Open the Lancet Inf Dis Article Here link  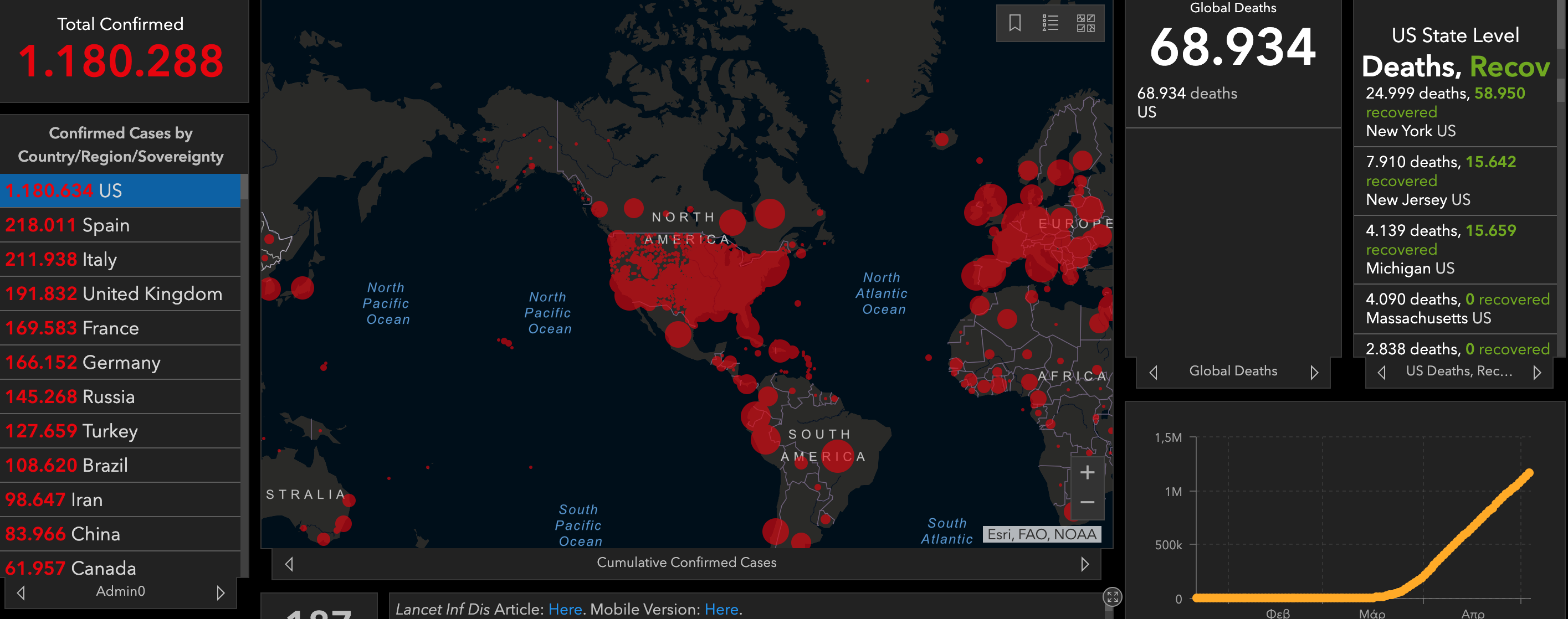click(565, 609)
